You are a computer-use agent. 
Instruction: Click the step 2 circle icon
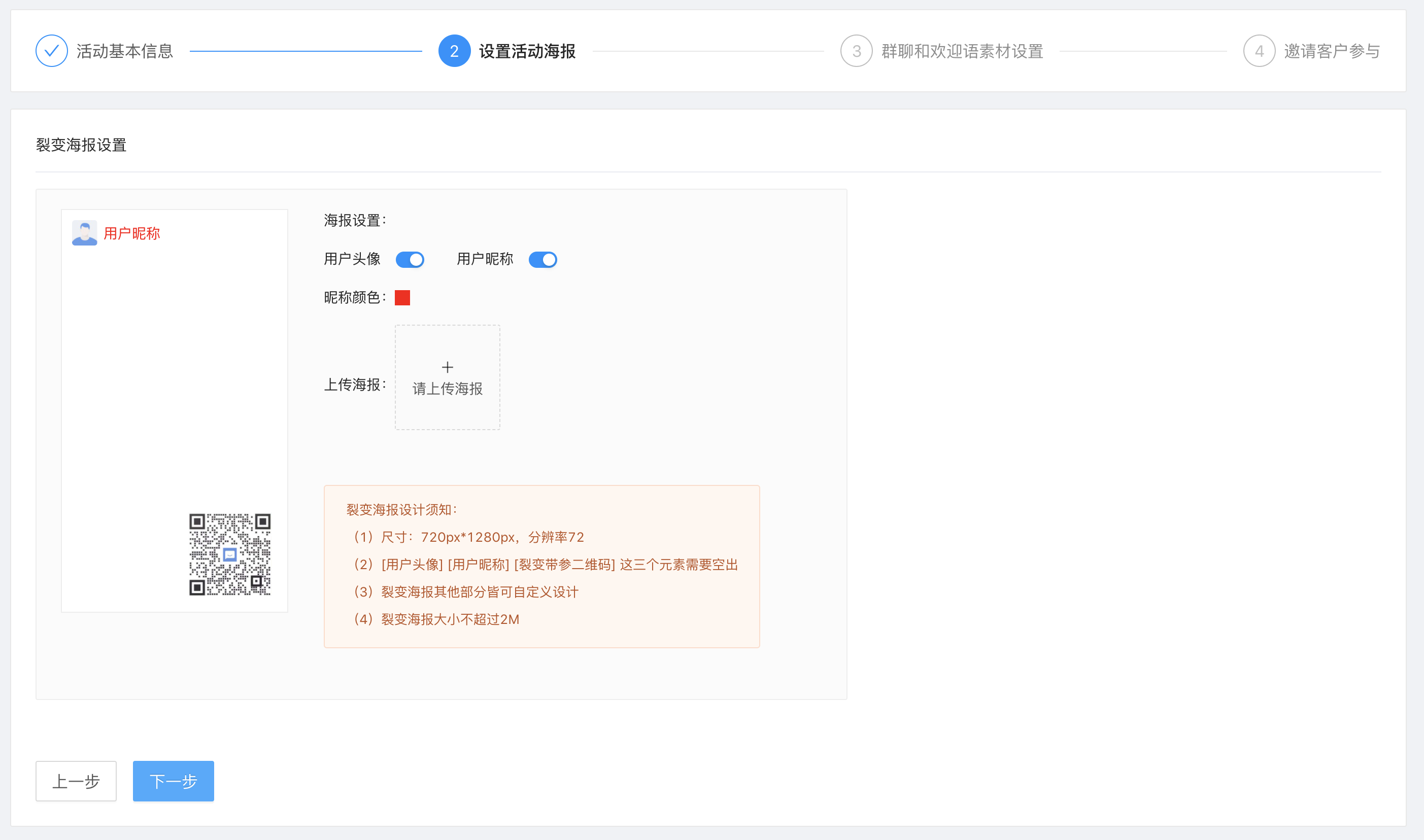tap(454, 51)
